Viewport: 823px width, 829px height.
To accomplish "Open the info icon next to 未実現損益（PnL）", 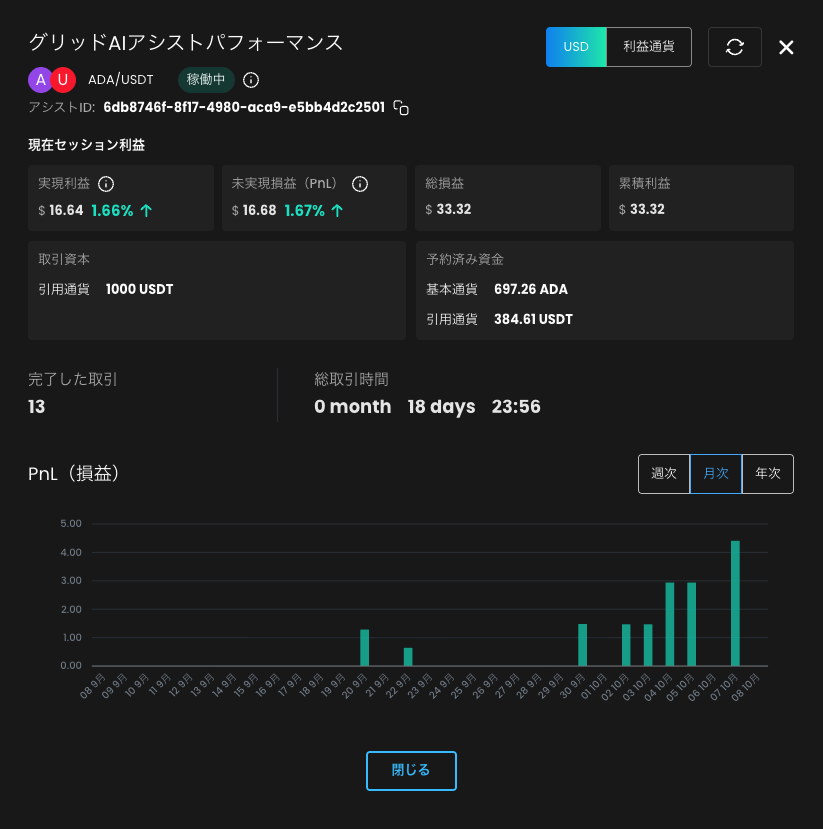I will tap(360, 183).
